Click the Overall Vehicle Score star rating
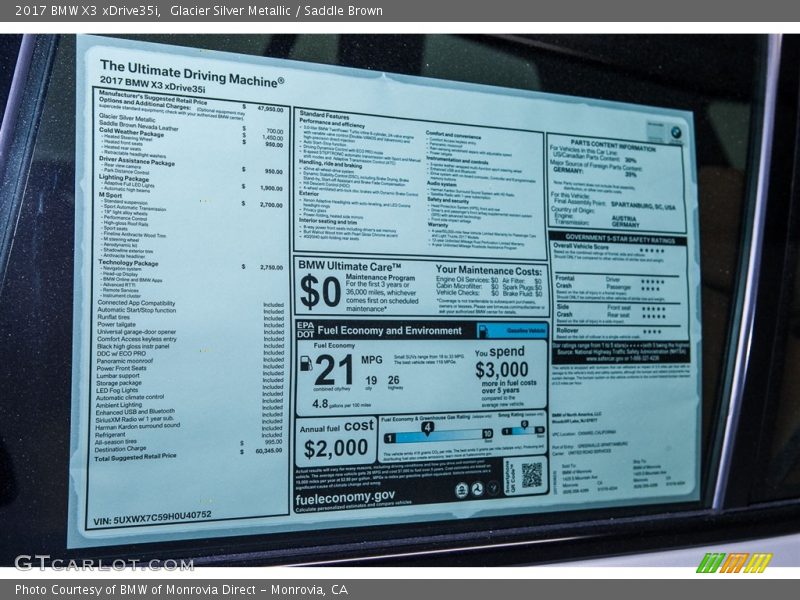 coord(651,251)
